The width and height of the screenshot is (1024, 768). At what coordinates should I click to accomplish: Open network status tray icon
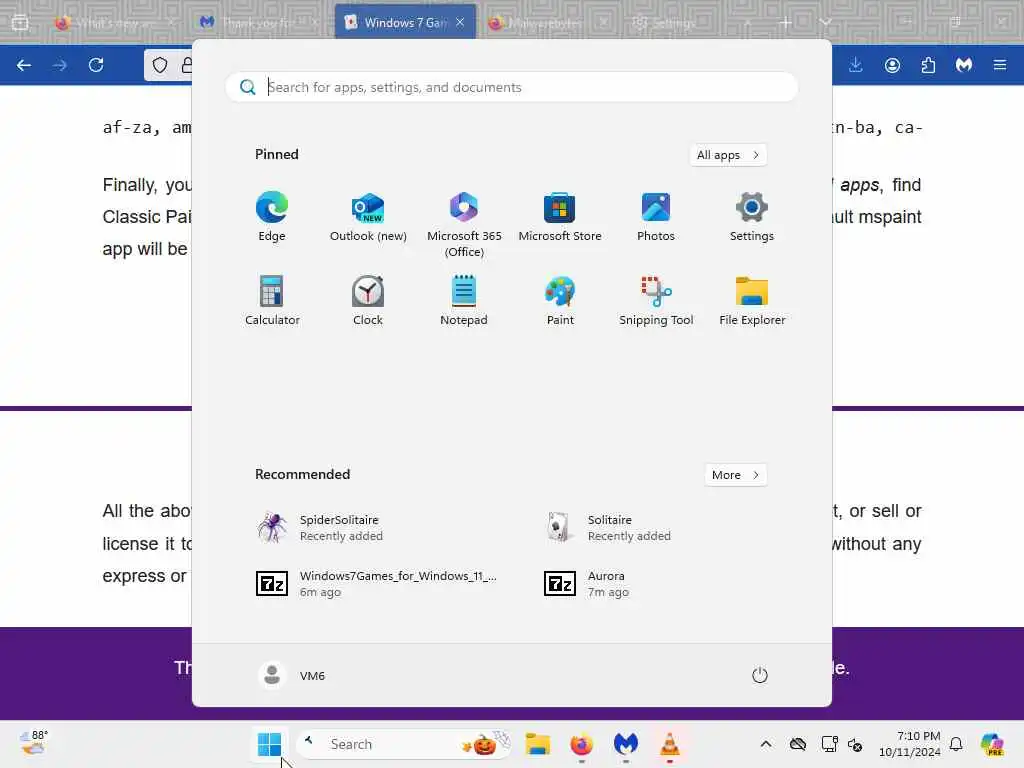pyautogui.click(x=829, y=744)
